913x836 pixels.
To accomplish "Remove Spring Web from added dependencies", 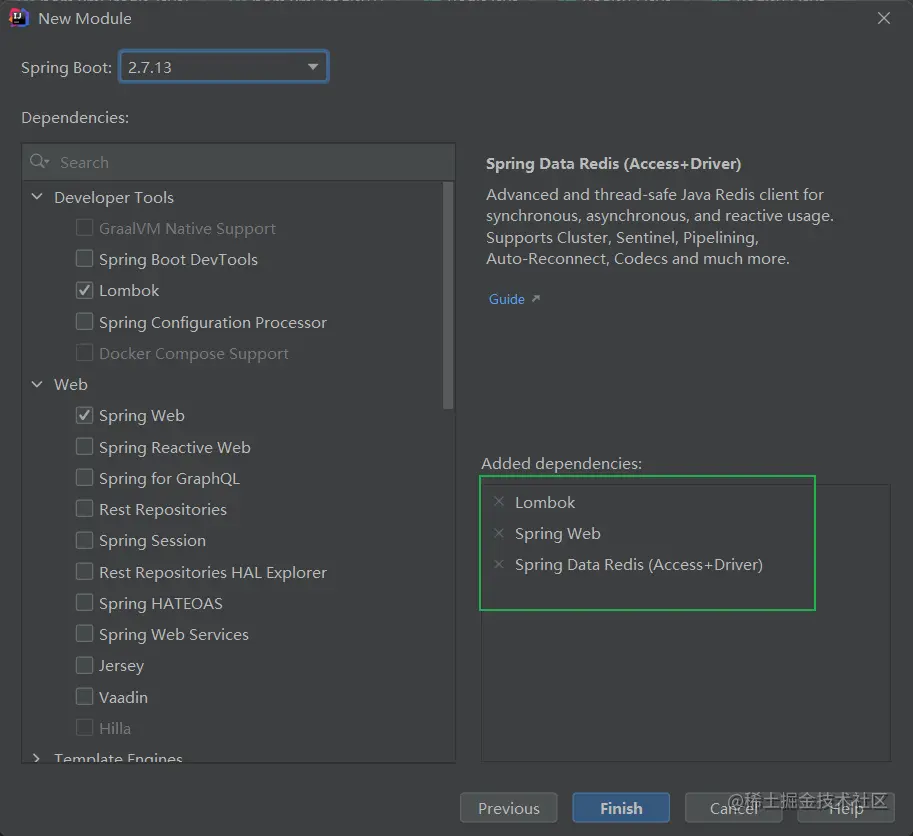I will 499,533.
